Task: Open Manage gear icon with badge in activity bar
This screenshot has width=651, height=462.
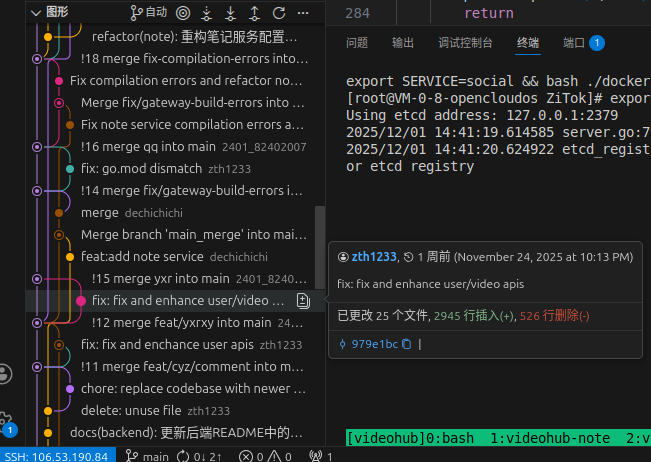Action: [x=6, y=421]
